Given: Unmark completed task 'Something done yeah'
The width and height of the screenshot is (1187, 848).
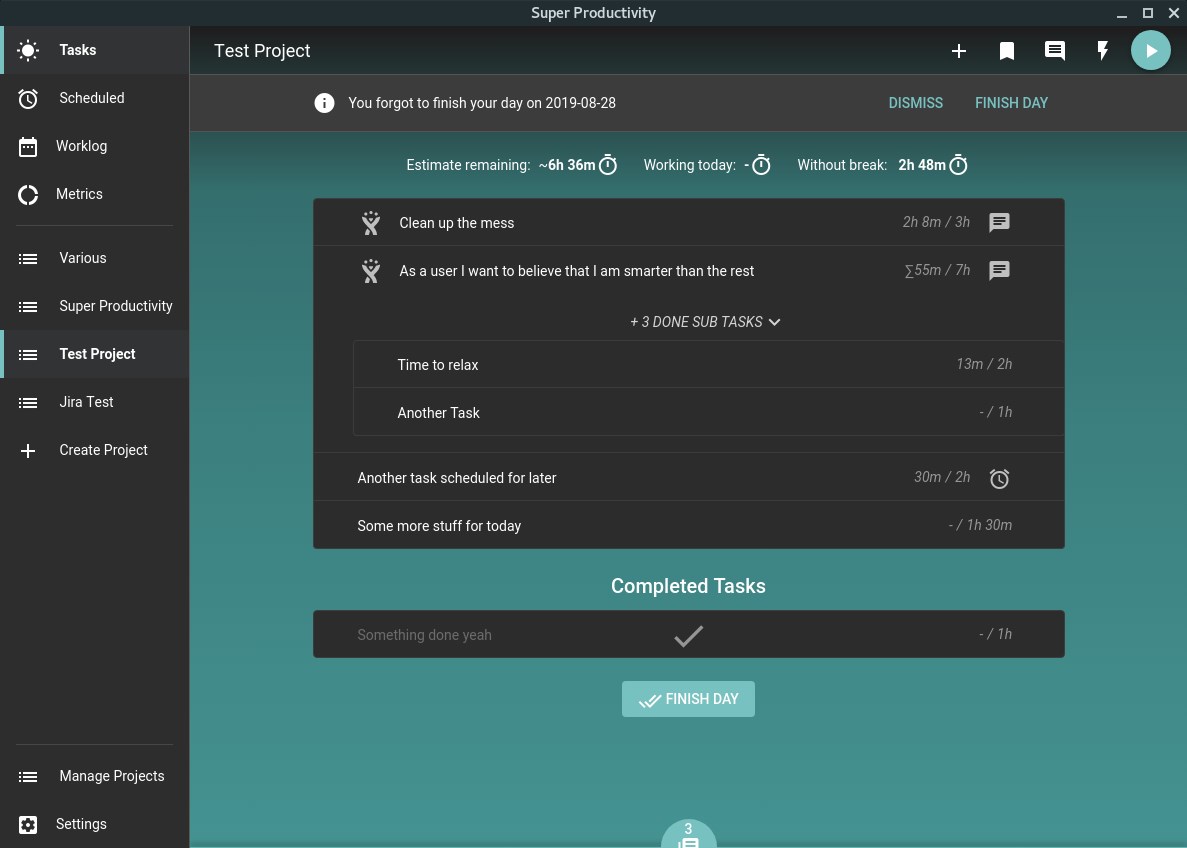Looking at the screenshot, I should 688,634.
